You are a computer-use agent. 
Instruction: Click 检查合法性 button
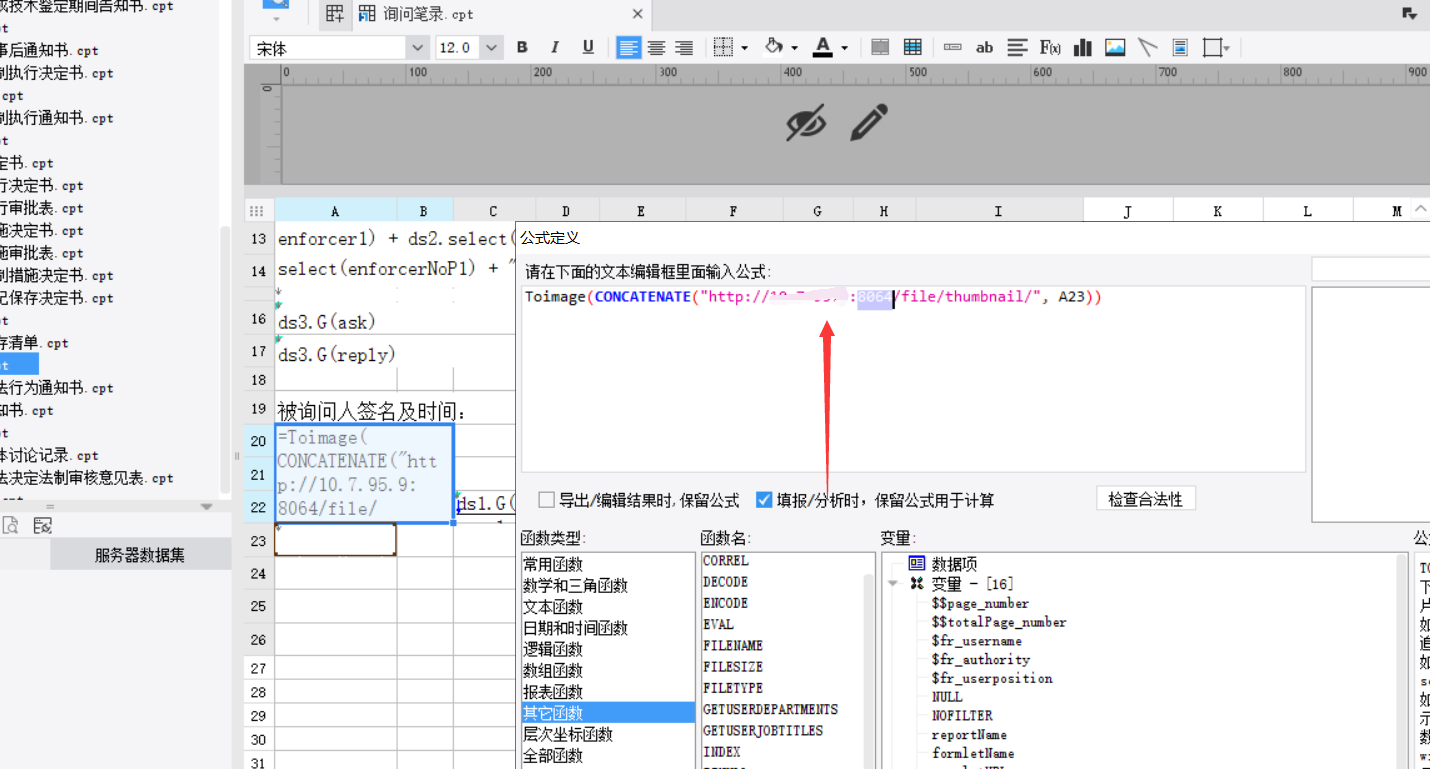tap(1146, 499)
